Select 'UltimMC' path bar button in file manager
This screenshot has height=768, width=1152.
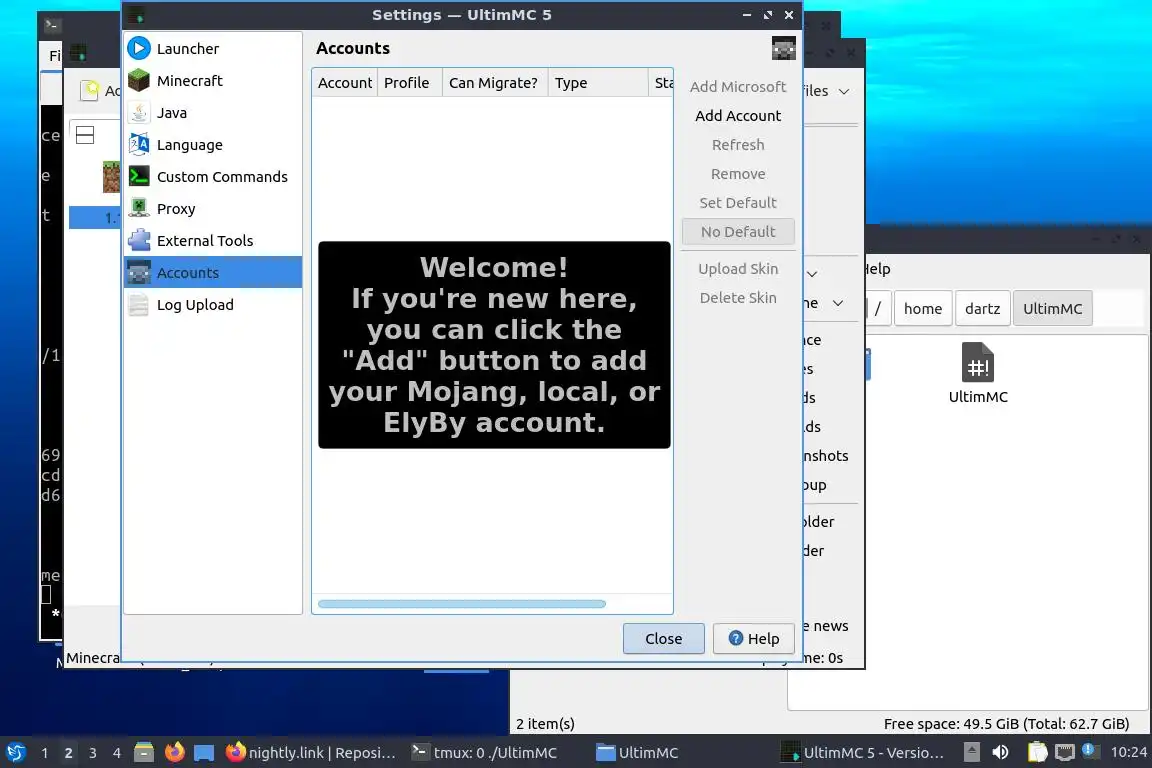pyautogui.click(x=1052, y=309)
